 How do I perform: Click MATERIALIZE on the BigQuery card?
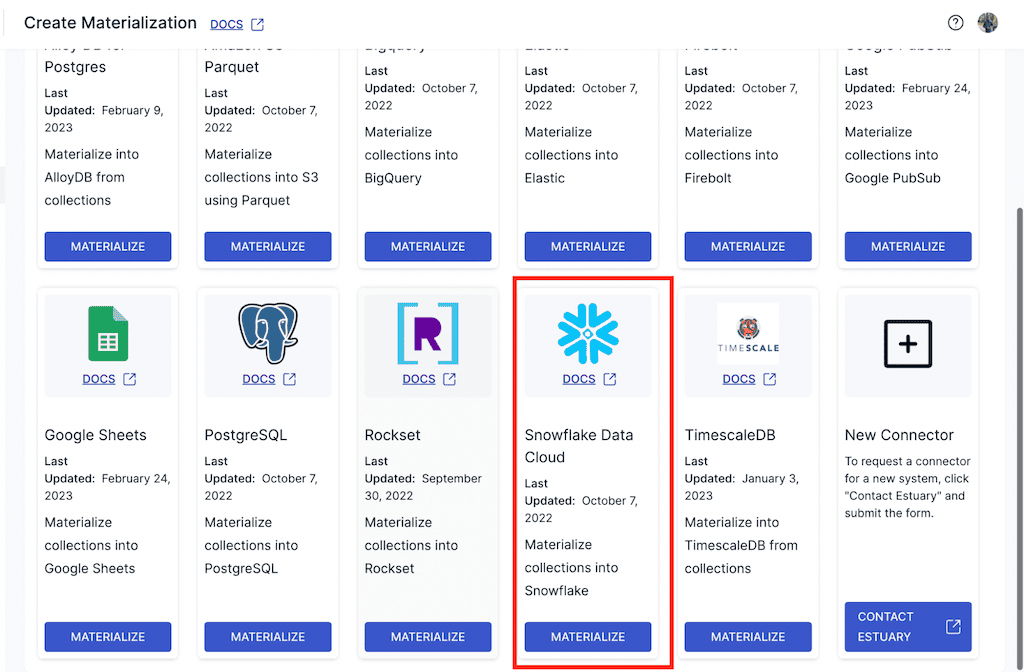(x=427, y=246)
